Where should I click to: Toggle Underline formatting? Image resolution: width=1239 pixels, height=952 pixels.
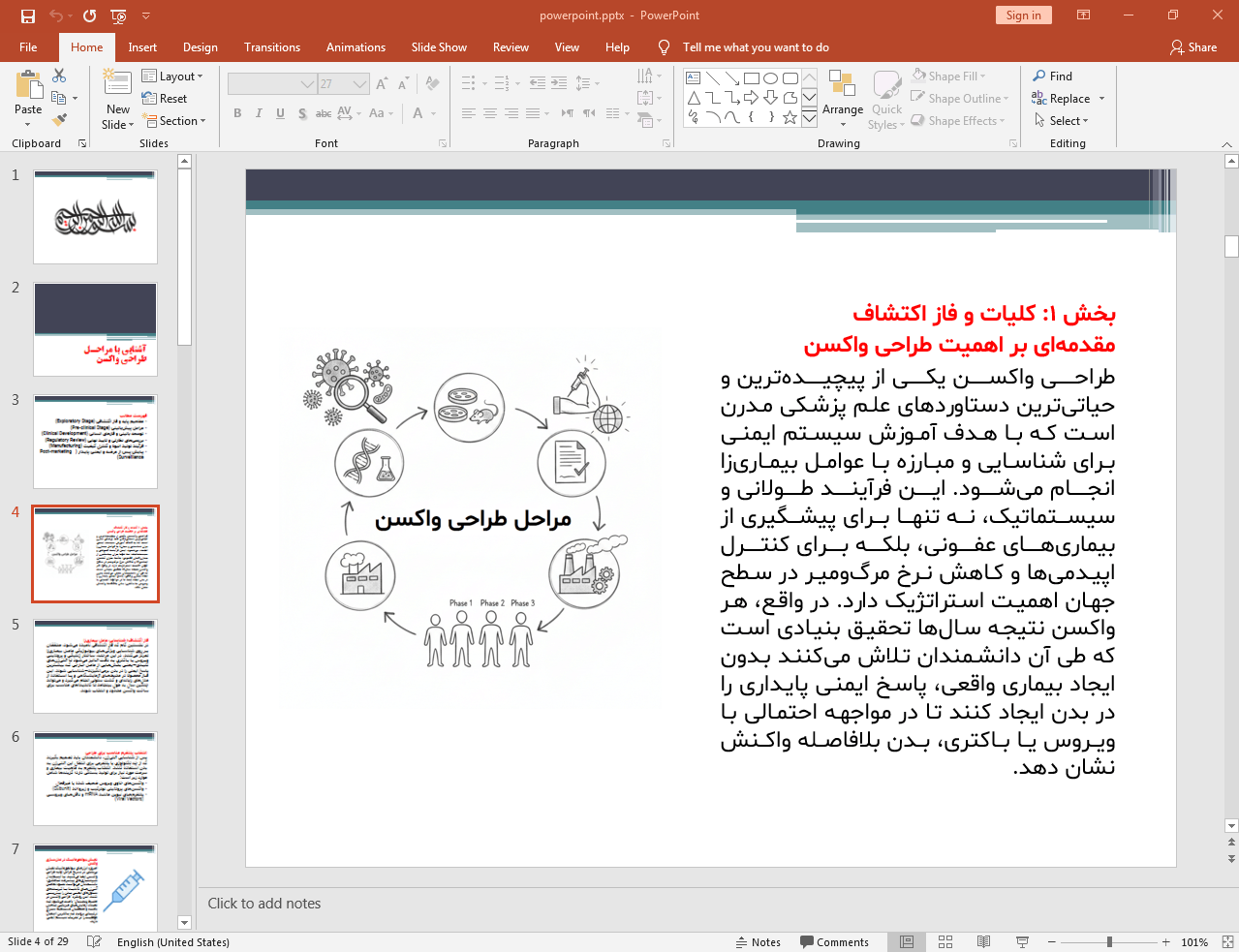coord(280,113)
